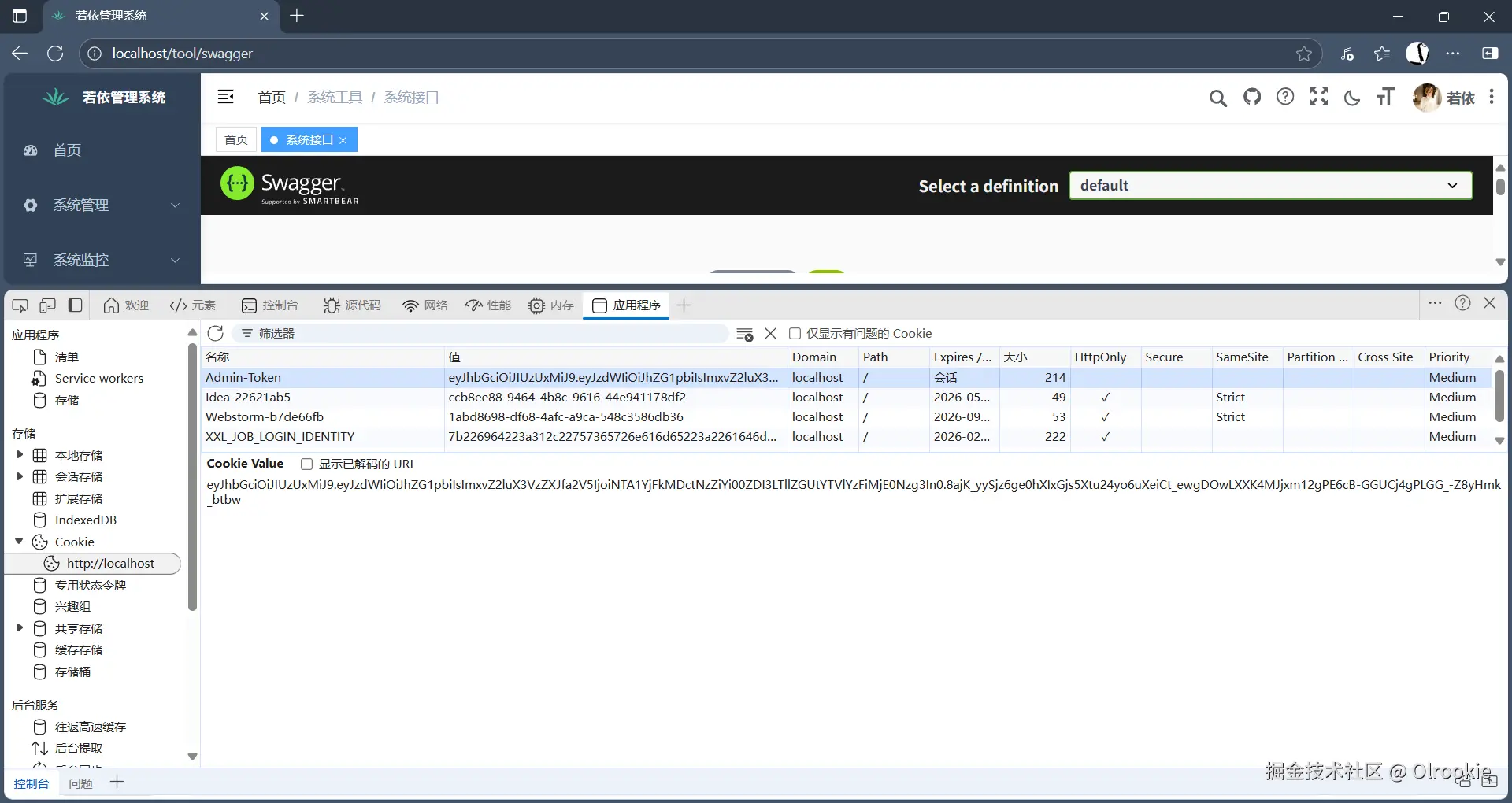Open the DevTools more options ellipsis
The image size is (1512, 803).
point(1435,303)
